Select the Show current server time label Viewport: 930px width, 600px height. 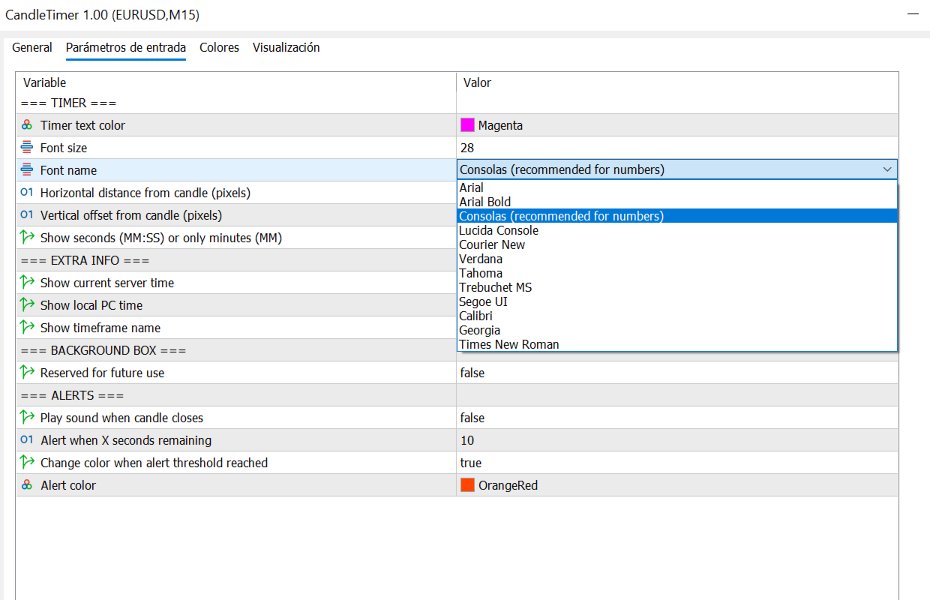[x=107, y=283]
